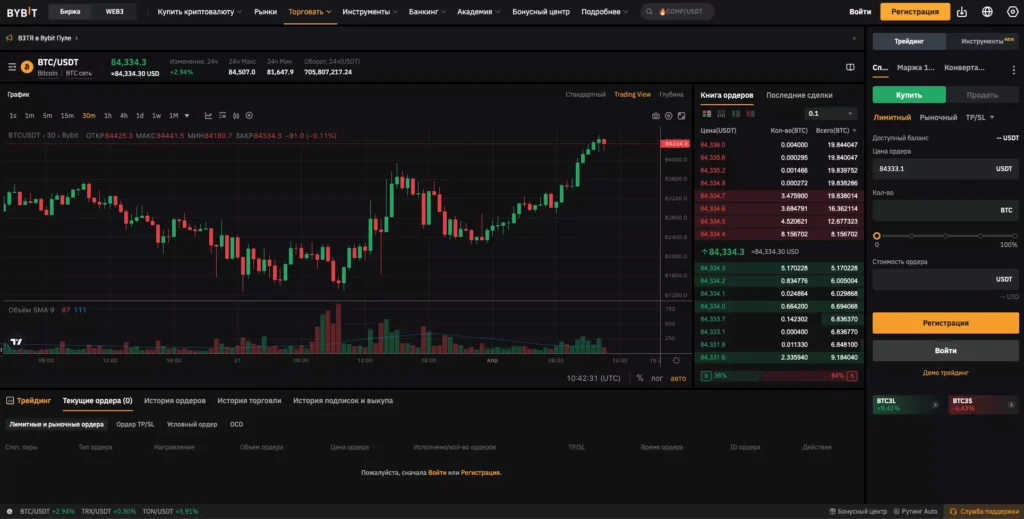The height and width of the screenshot is (519, 1024).
Task: Click the circled target icon in chart toolbar
Action: pyautogui.click(x=249, y=116)
